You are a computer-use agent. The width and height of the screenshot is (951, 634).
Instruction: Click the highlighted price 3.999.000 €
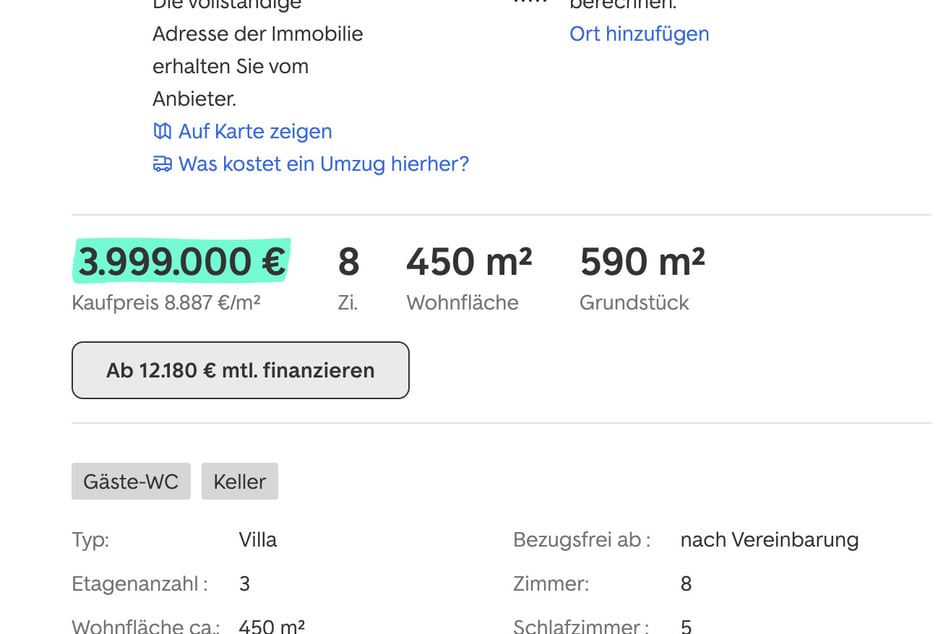181,262
